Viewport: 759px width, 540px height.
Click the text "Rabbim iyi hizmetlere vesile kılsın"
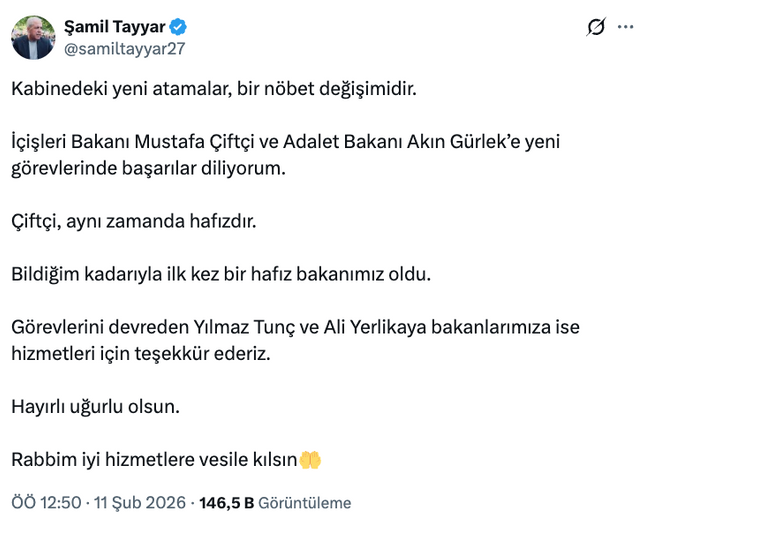[x=154, y=460]
